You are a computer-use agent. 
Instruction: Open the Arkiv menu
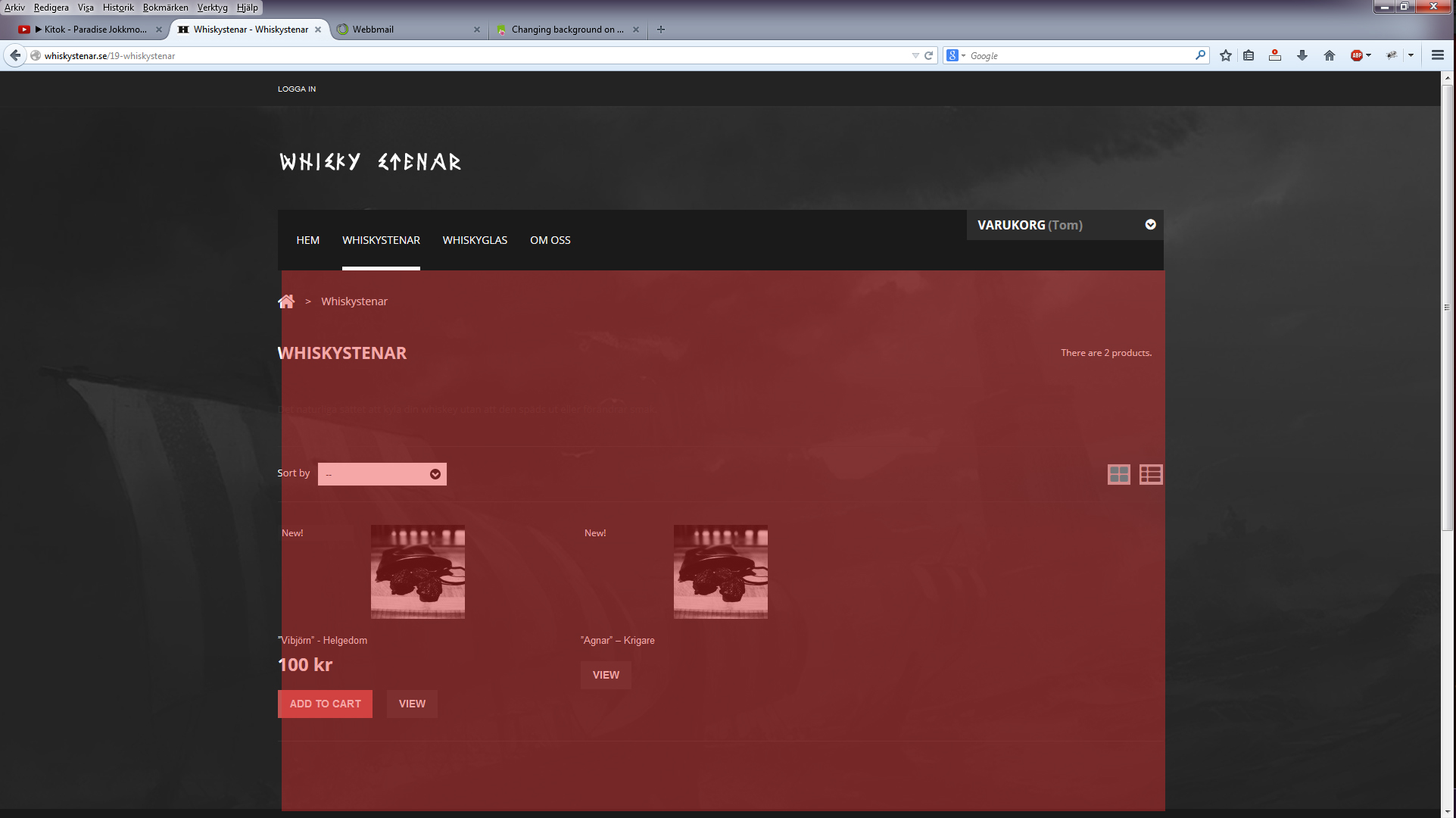14,8
